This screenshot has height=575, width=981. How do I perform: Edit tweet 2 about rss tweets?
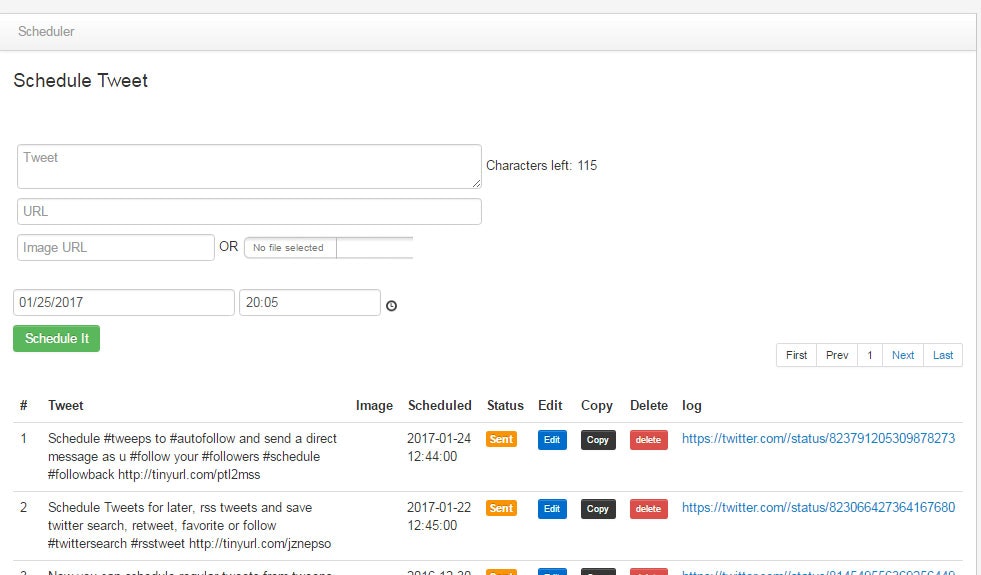552,509
